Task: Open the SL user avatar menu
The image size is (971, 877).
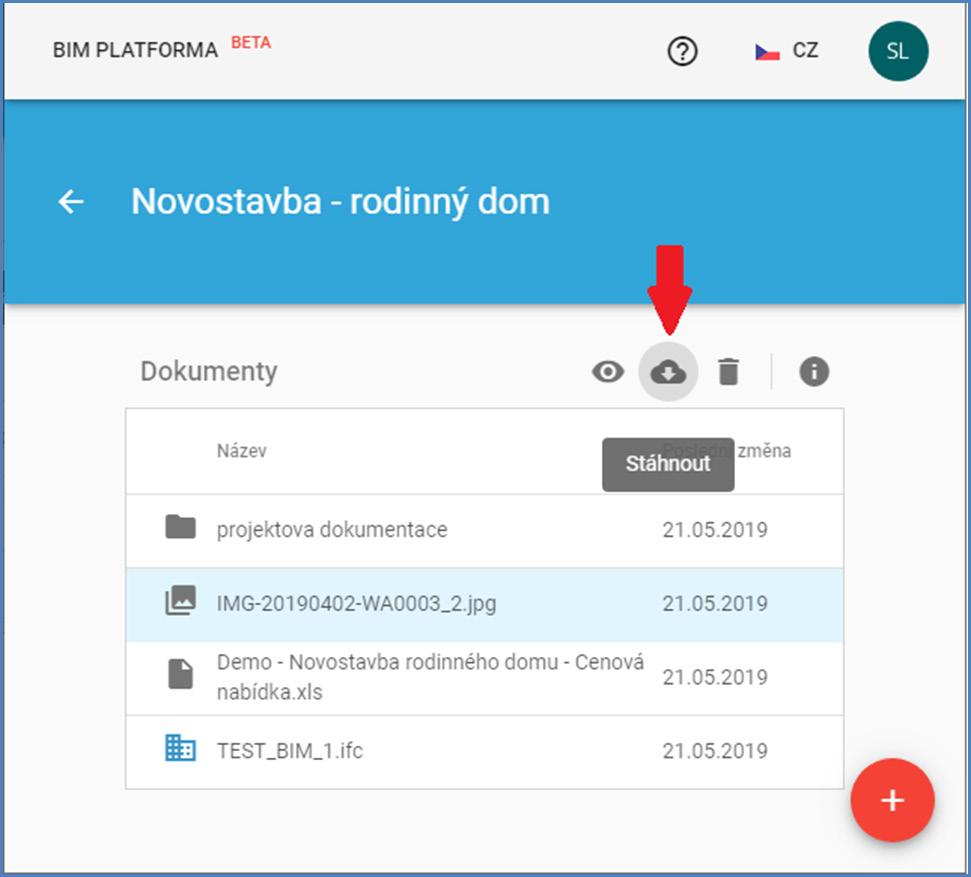Action: (x=898, y=51)
